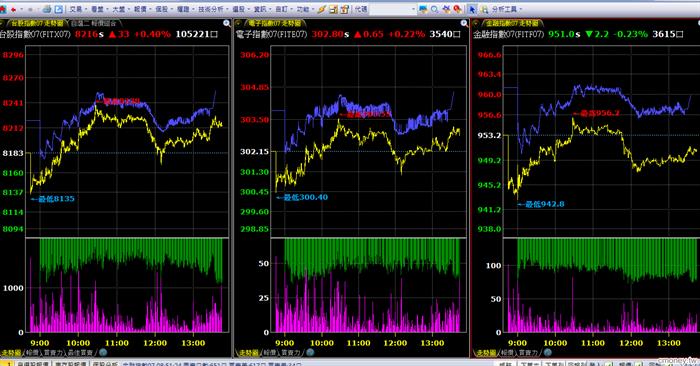Click the small yellow icon left of 金融指數07走勢圖 tab
700x366 pixels.
[x=476, y=23]
